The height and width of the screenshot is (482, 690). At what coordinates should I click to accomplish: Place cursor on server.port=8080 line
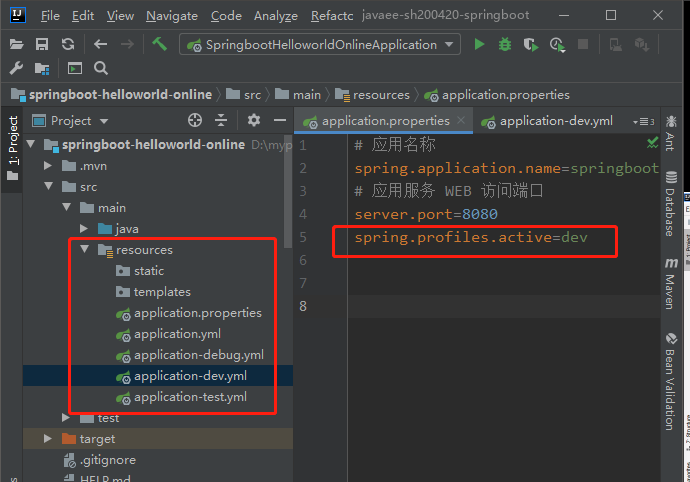coord(426,214)
